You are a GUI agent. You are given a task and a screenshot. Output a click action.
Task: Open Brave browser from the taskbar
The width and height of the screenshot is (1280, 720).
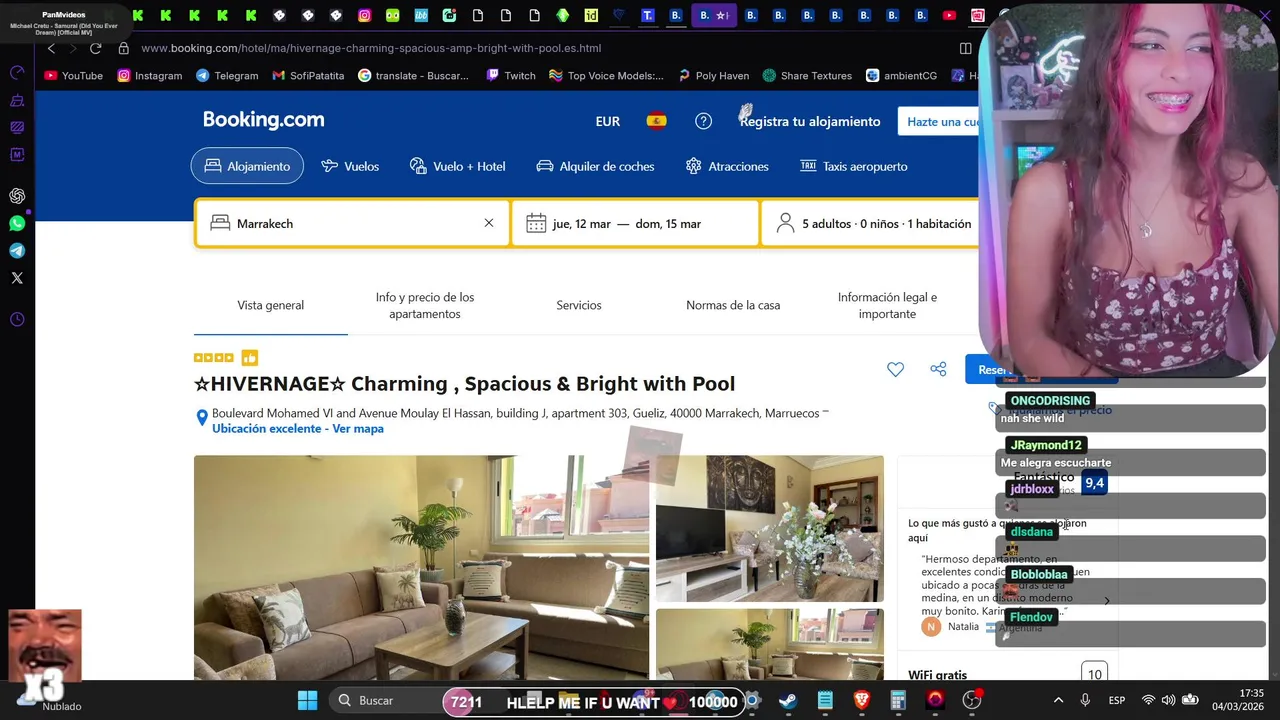pyautogui.click(x=861, y=701)
